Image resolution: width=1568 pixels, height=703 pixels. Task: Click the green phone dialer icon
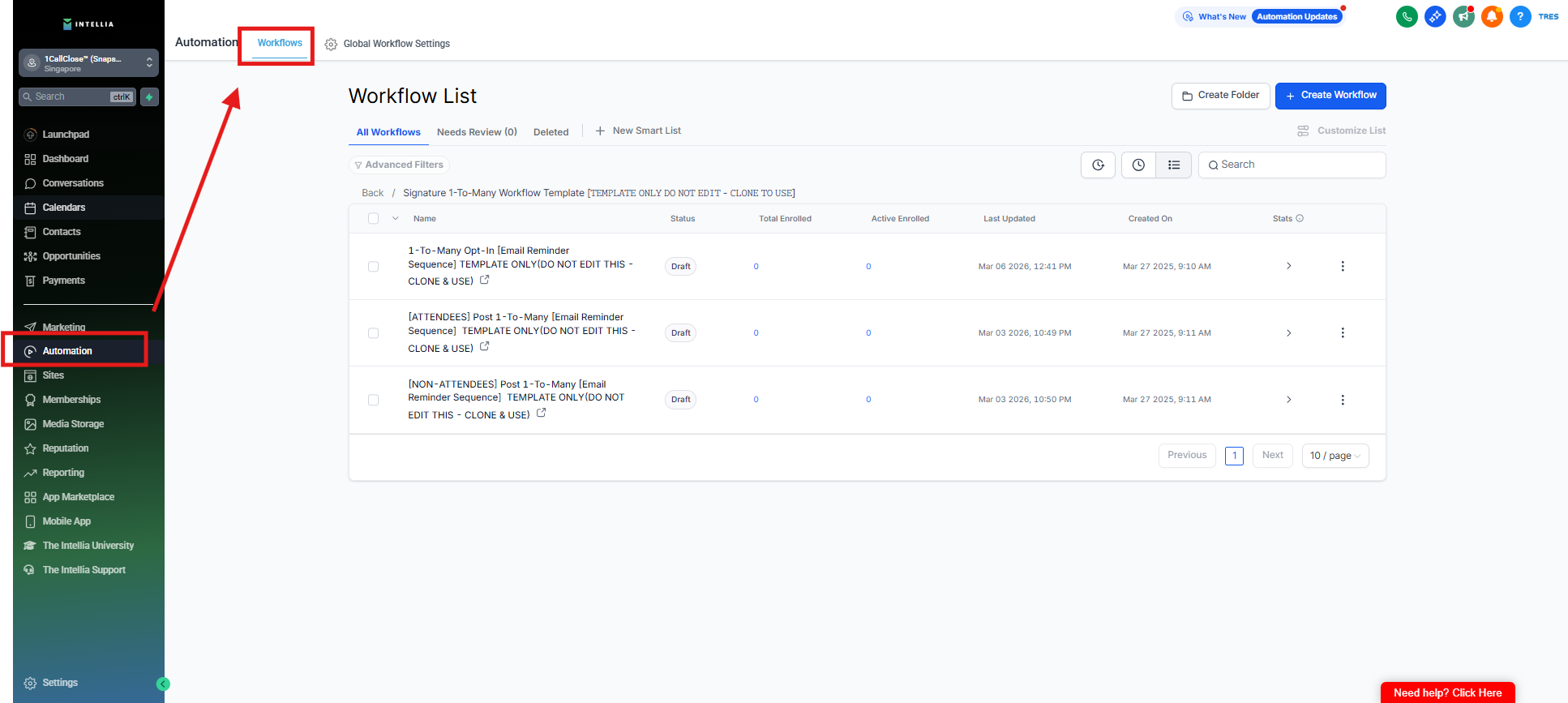tap(1407, 16)
